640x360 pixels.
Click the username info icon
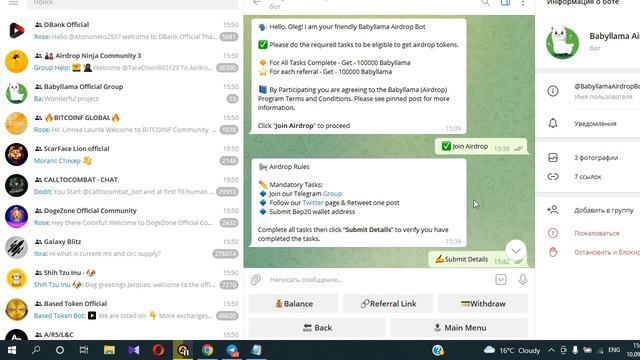click(x=553, y=91)
